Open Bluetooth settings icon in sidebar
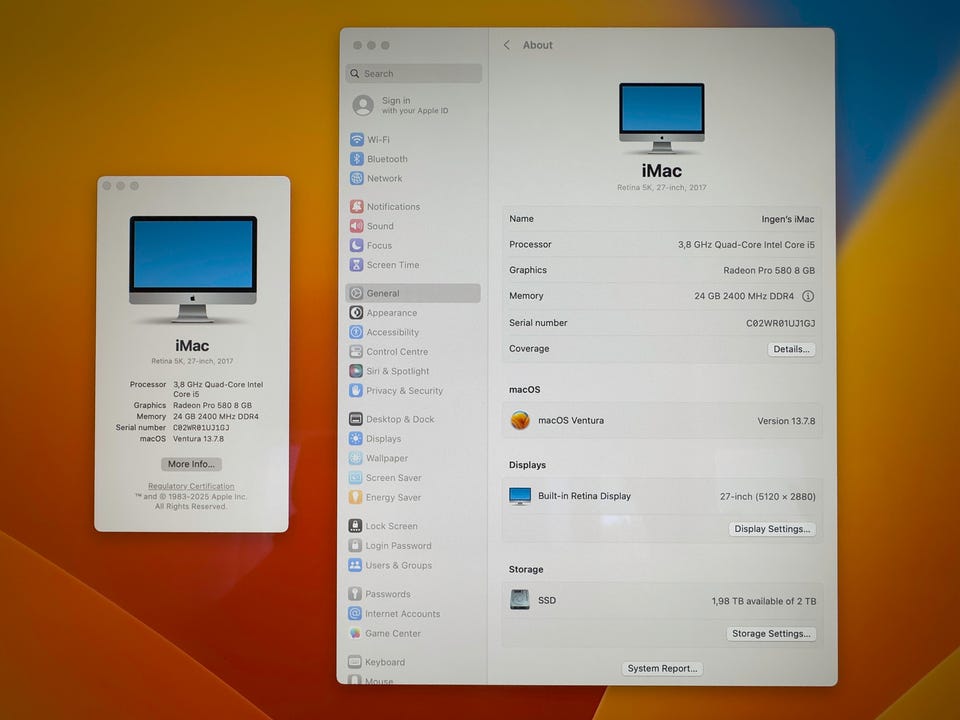Viewport: 960px width, 720px height. tap(357, 159)
